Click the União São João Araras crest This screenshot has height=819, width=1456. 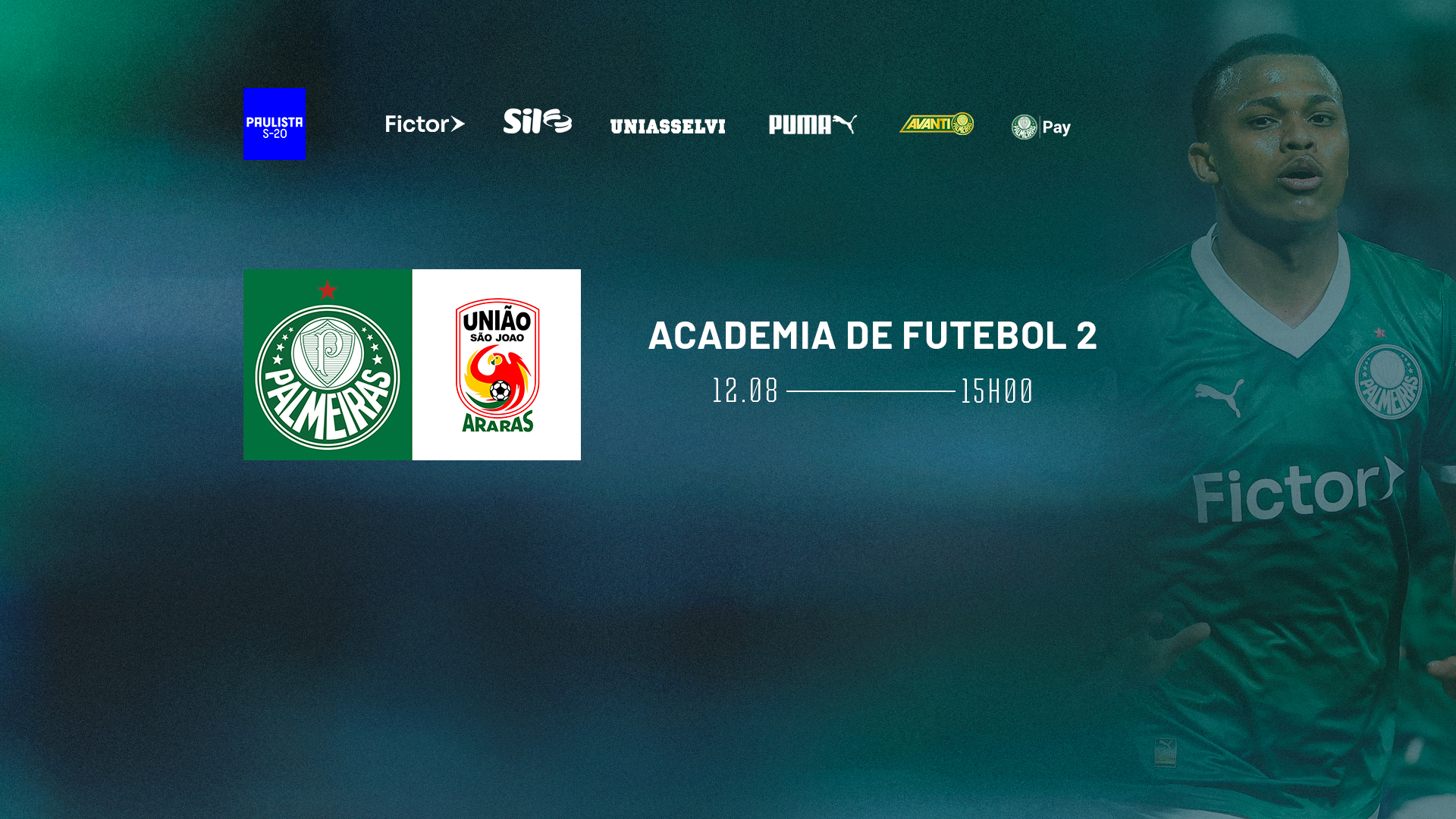pos(497,366)
